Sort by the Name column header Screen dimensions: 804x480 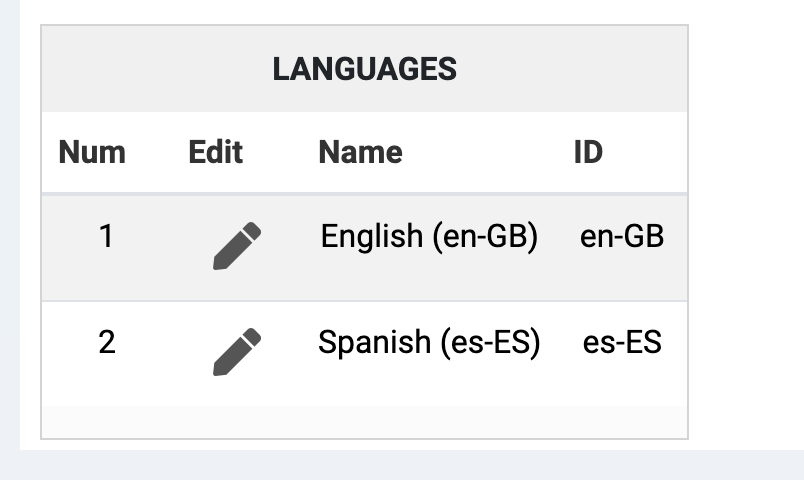point(360,152)
